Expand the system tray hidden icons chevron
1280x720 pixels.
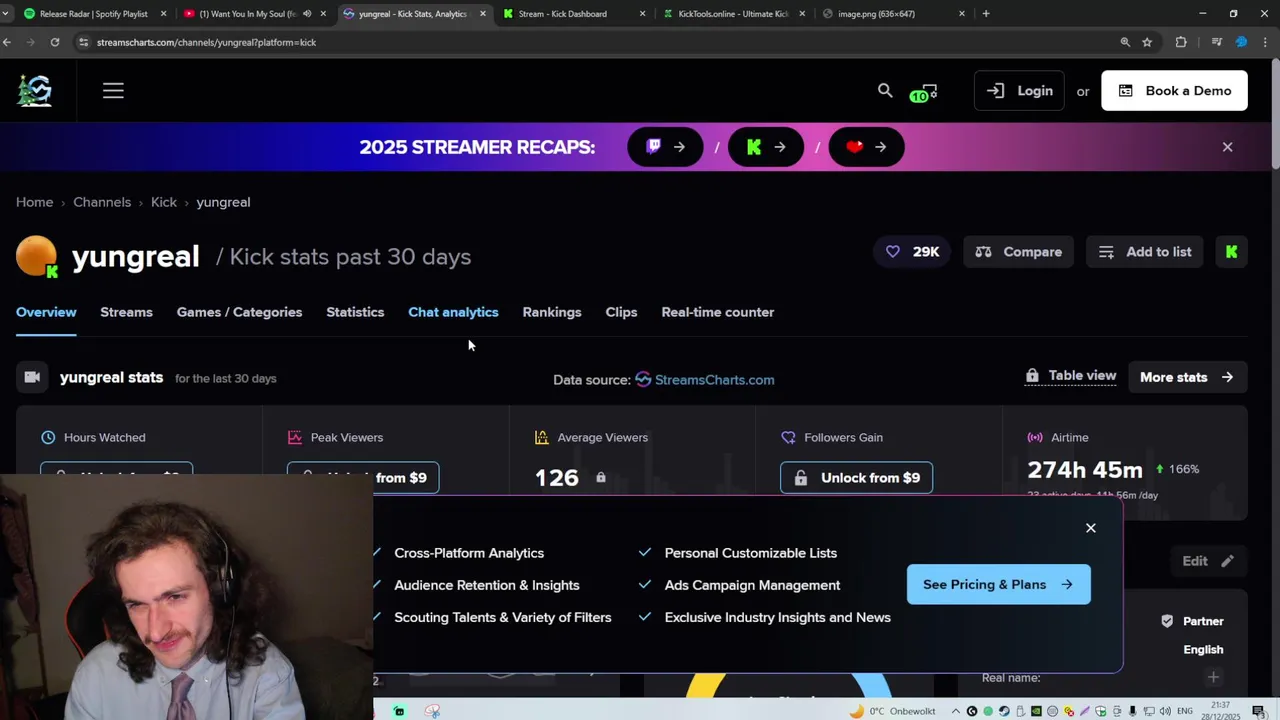(956, 711)
